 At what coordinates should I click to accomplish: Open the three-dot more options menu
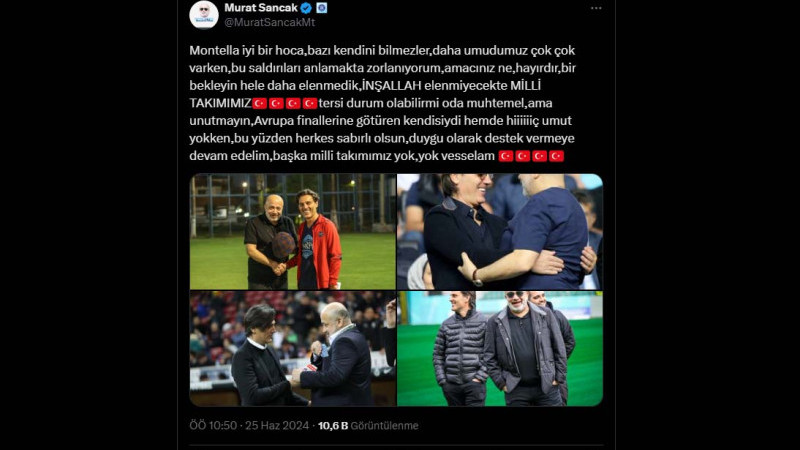[x=596, y=8]
